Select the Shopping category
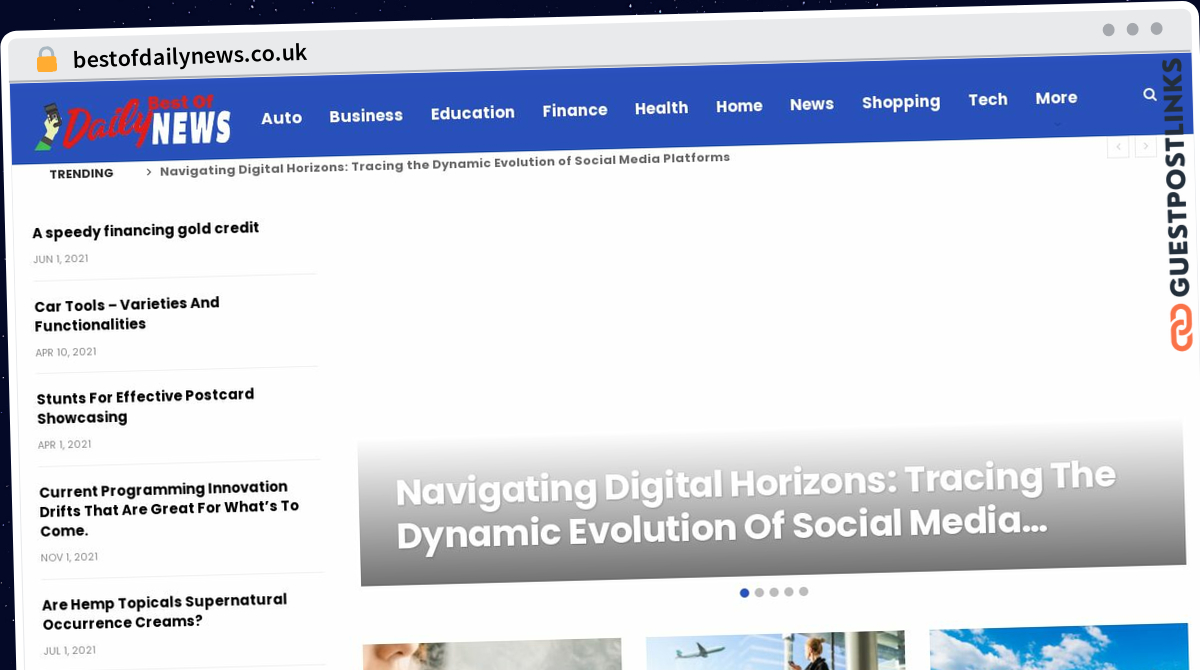 click(901, 102)
